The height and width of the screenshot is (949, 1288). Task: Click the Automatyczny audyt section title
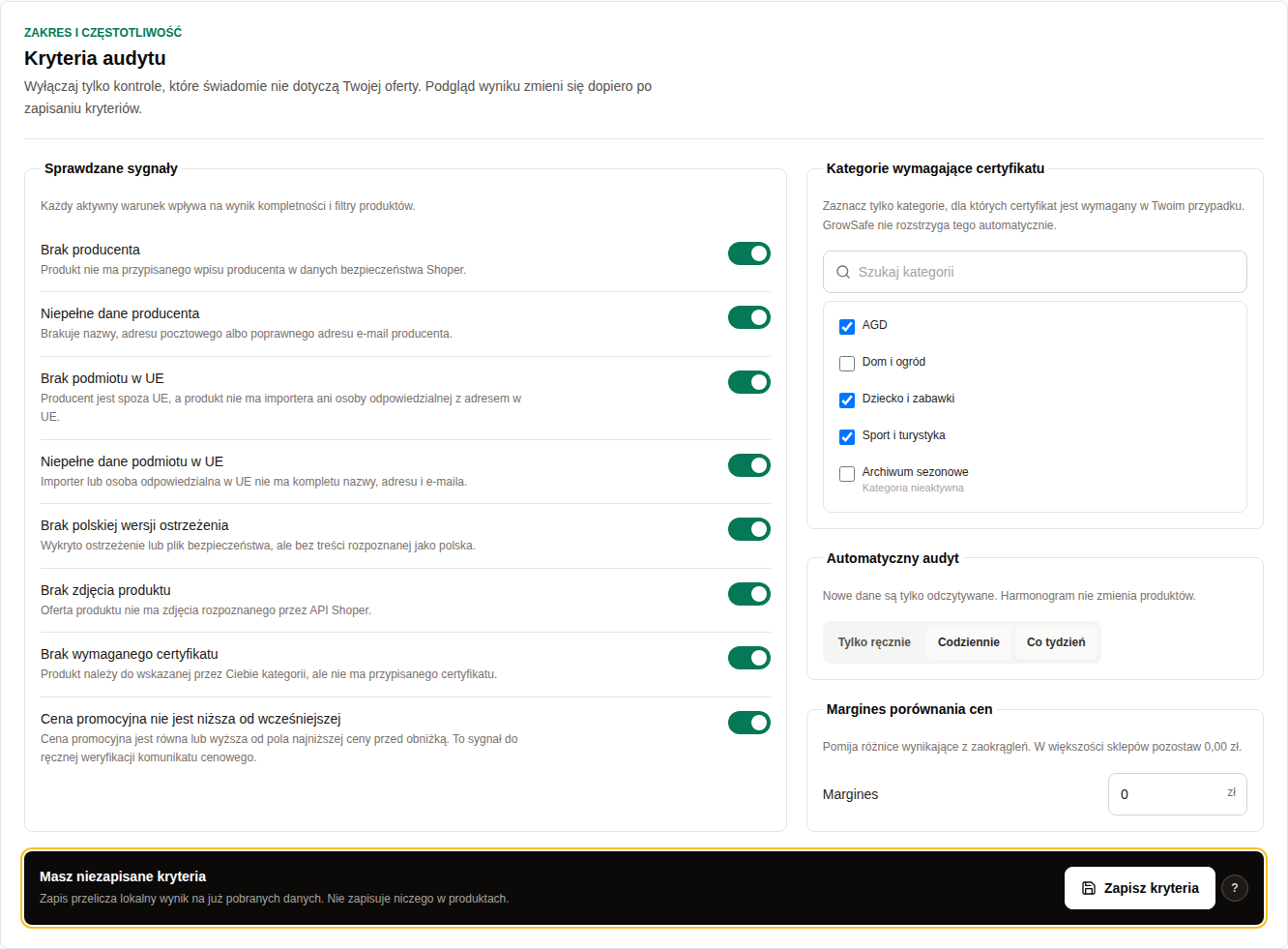click(x=893, y=558)
